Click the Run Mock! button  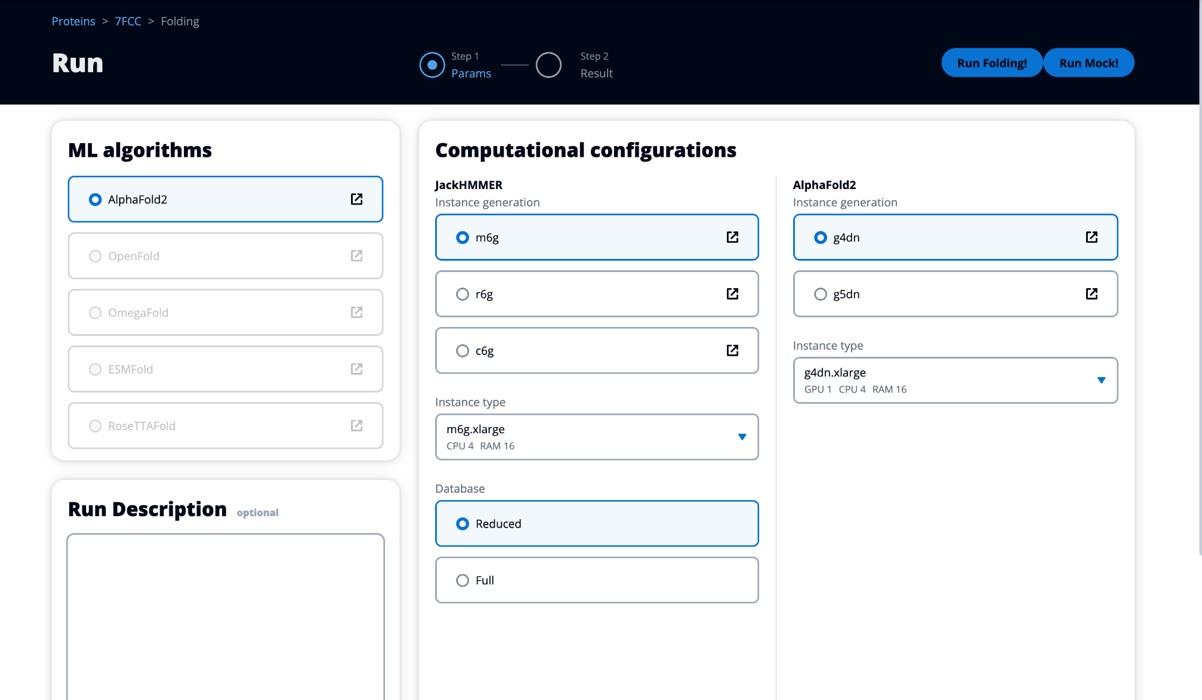(x=1088, y=63)
